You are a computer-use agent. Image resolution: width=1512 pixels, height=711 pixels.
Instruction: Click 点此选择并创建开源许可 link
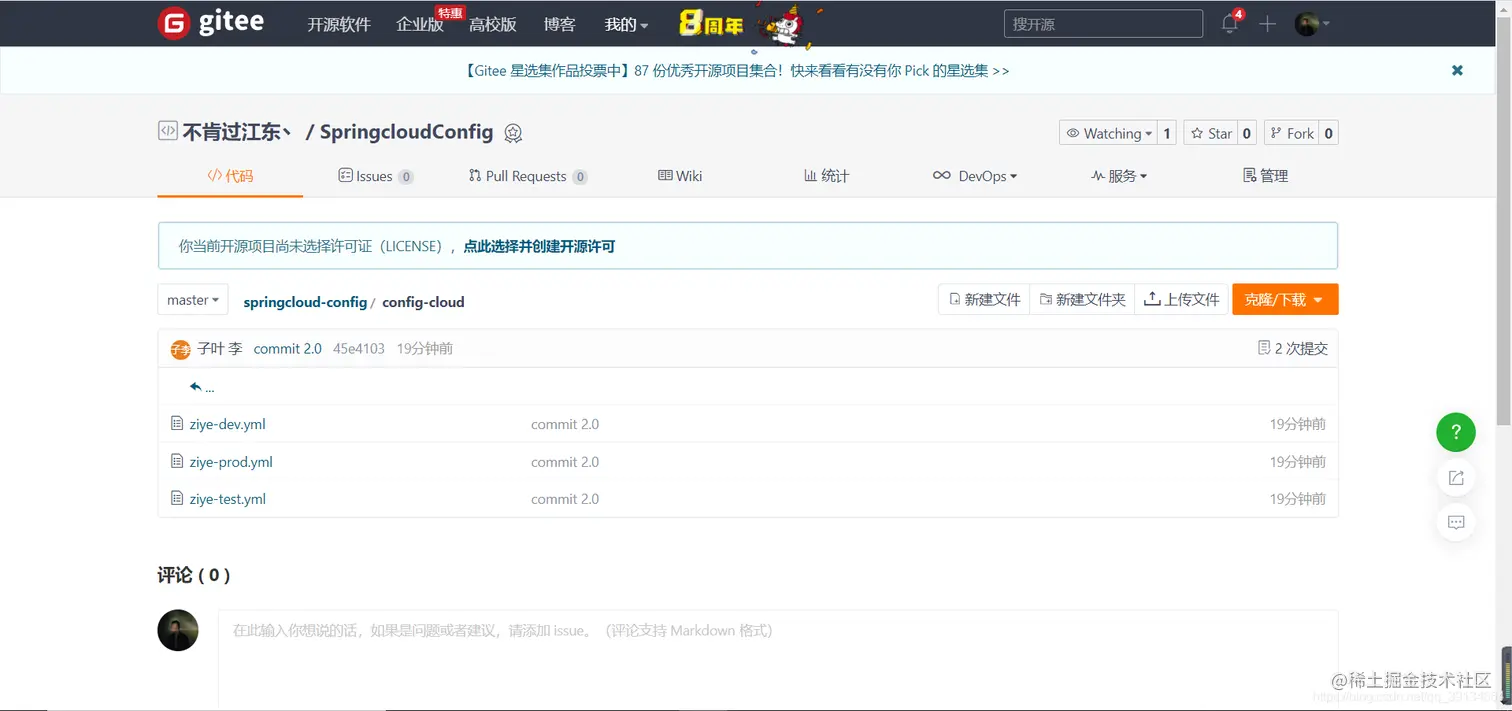539,246
